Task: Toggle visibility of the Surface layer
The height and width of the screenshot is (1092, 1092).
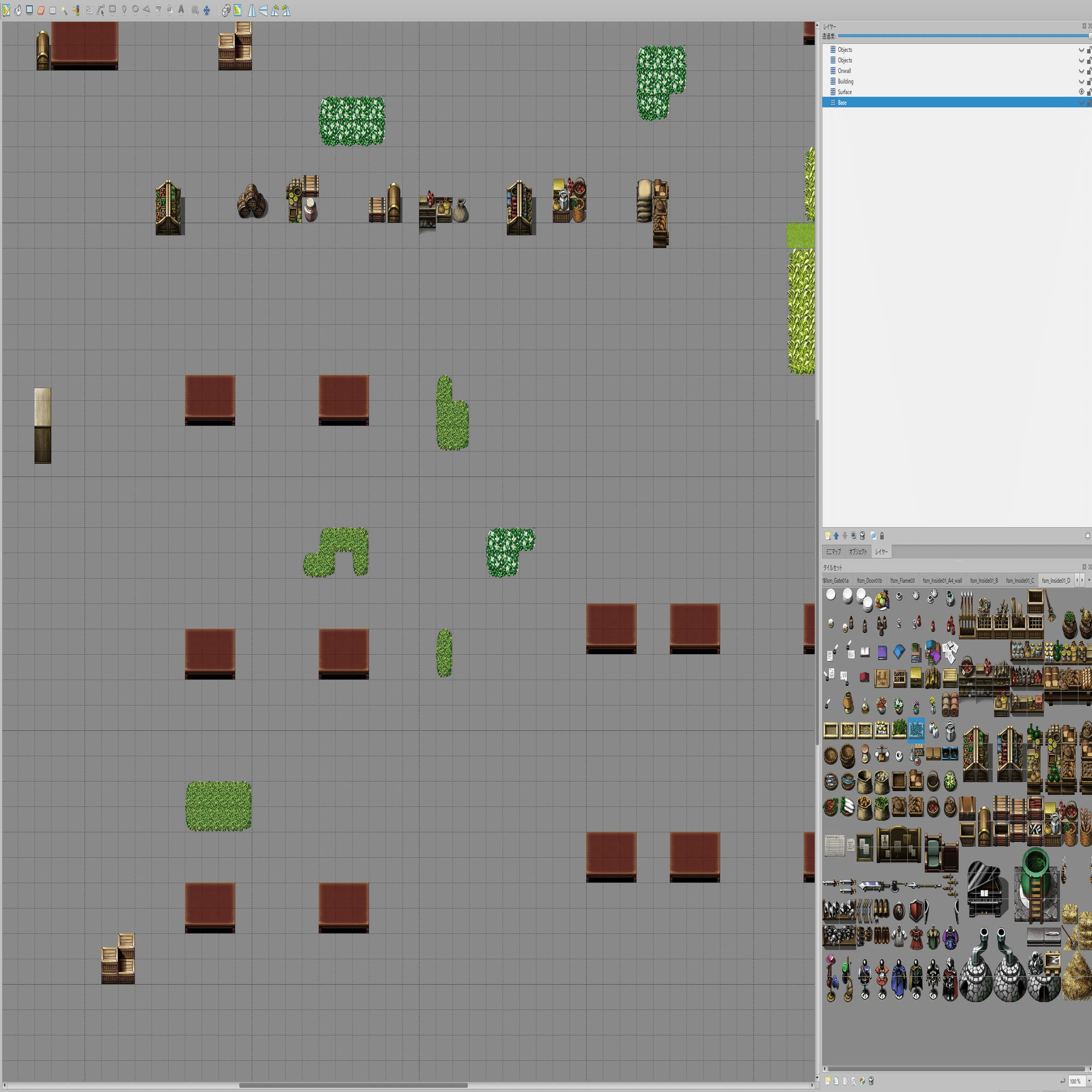Action: (x=1081, y=92)
